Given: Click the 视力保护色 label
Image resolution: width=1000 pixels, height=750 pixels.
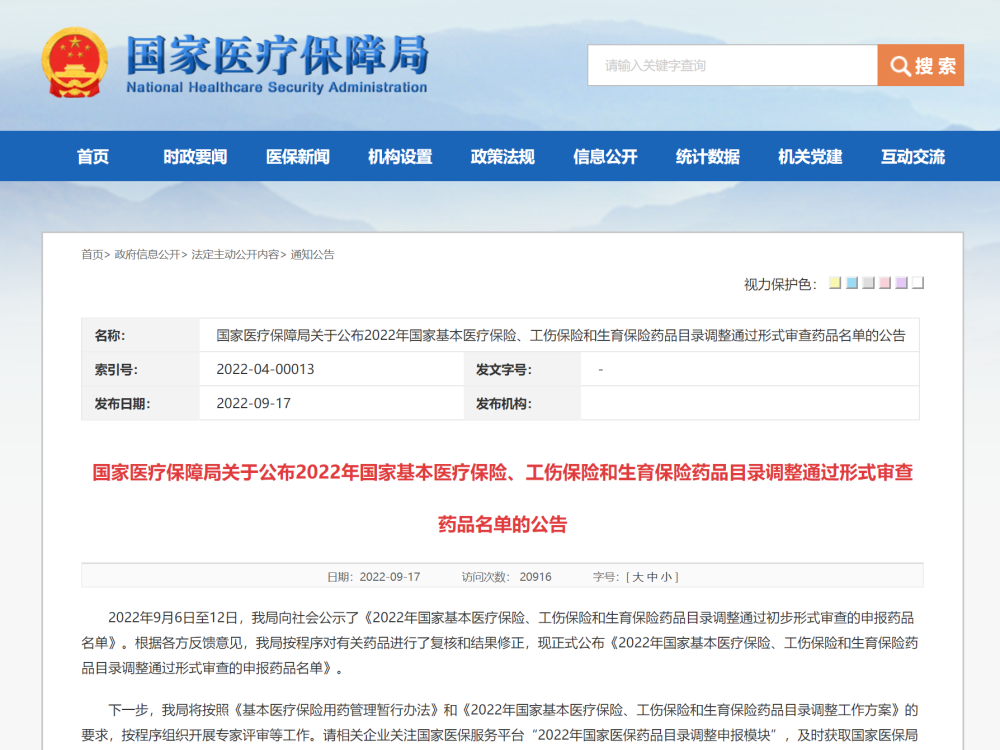Looking at the screenshot, I should pos(780,284).
